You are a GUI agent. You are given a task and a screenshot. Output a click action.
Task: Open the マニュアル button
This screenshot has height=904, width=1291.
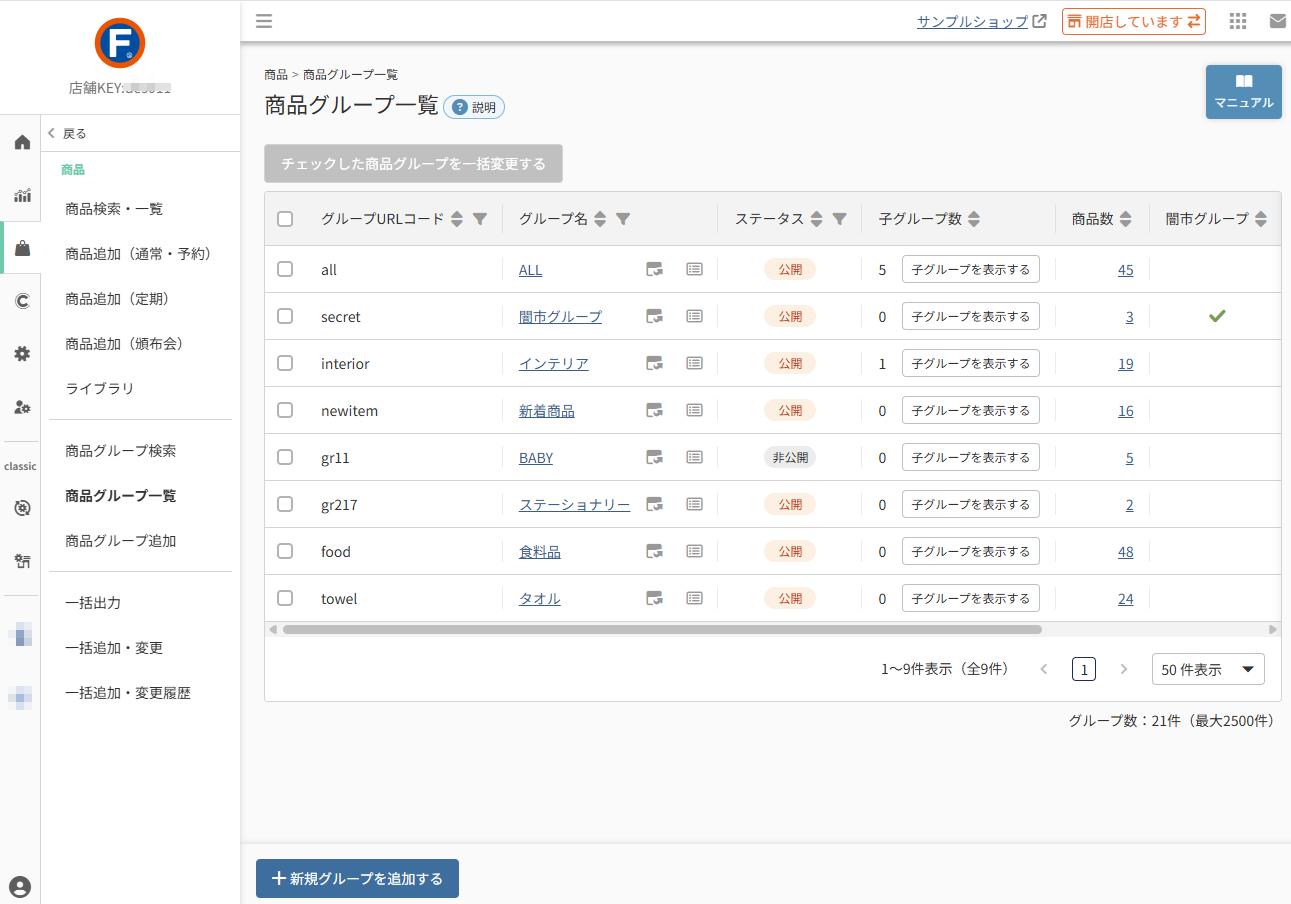point(1244,92)
